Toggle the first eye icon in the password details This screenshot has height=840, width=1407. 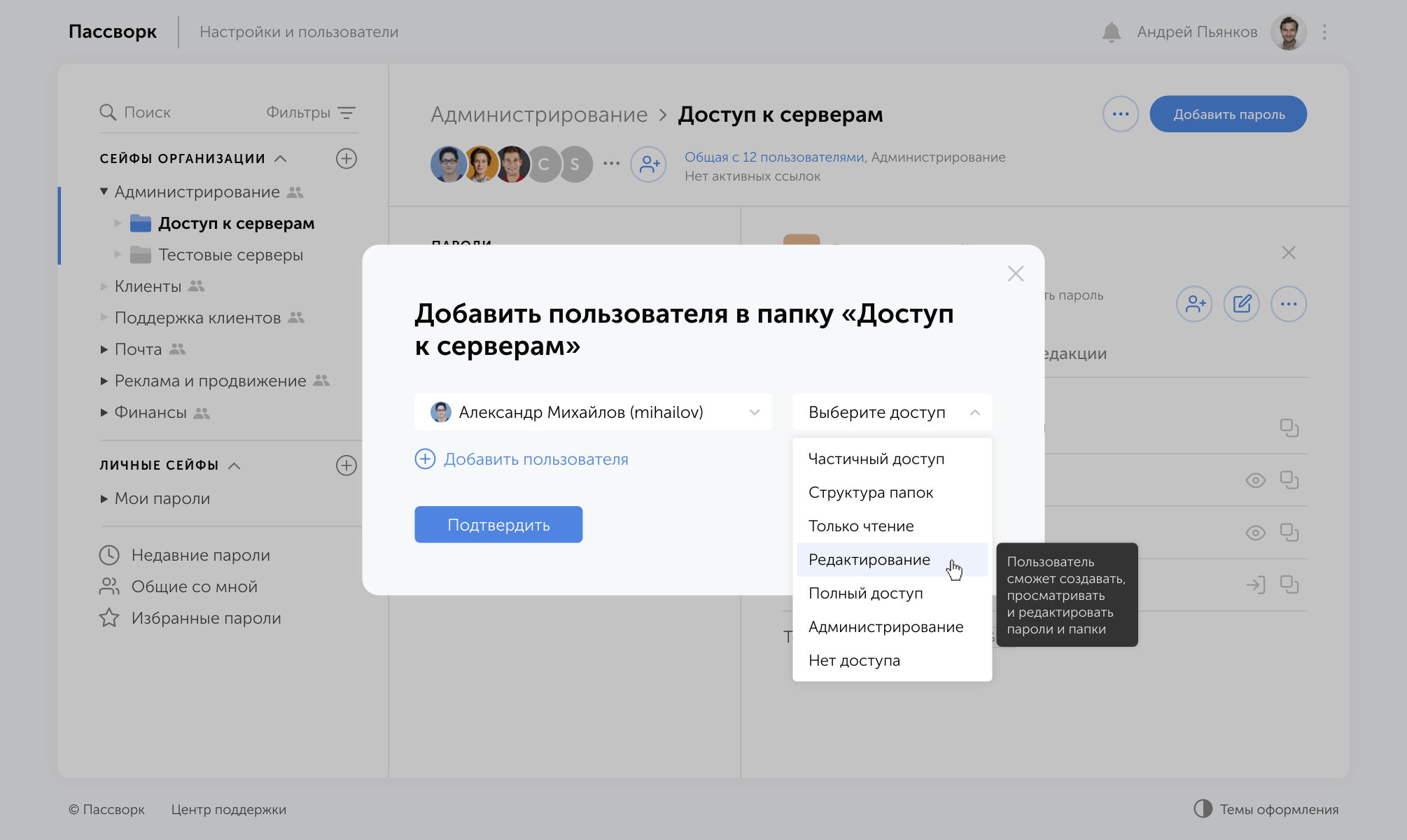[1255, 480]
